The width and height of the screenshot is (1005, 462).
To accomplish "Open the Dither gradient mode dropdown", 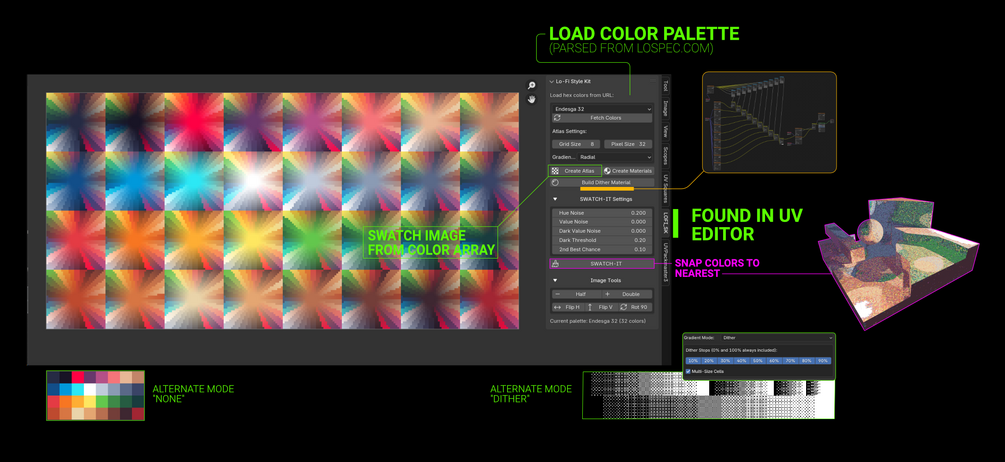I will (x=777, y=338).
